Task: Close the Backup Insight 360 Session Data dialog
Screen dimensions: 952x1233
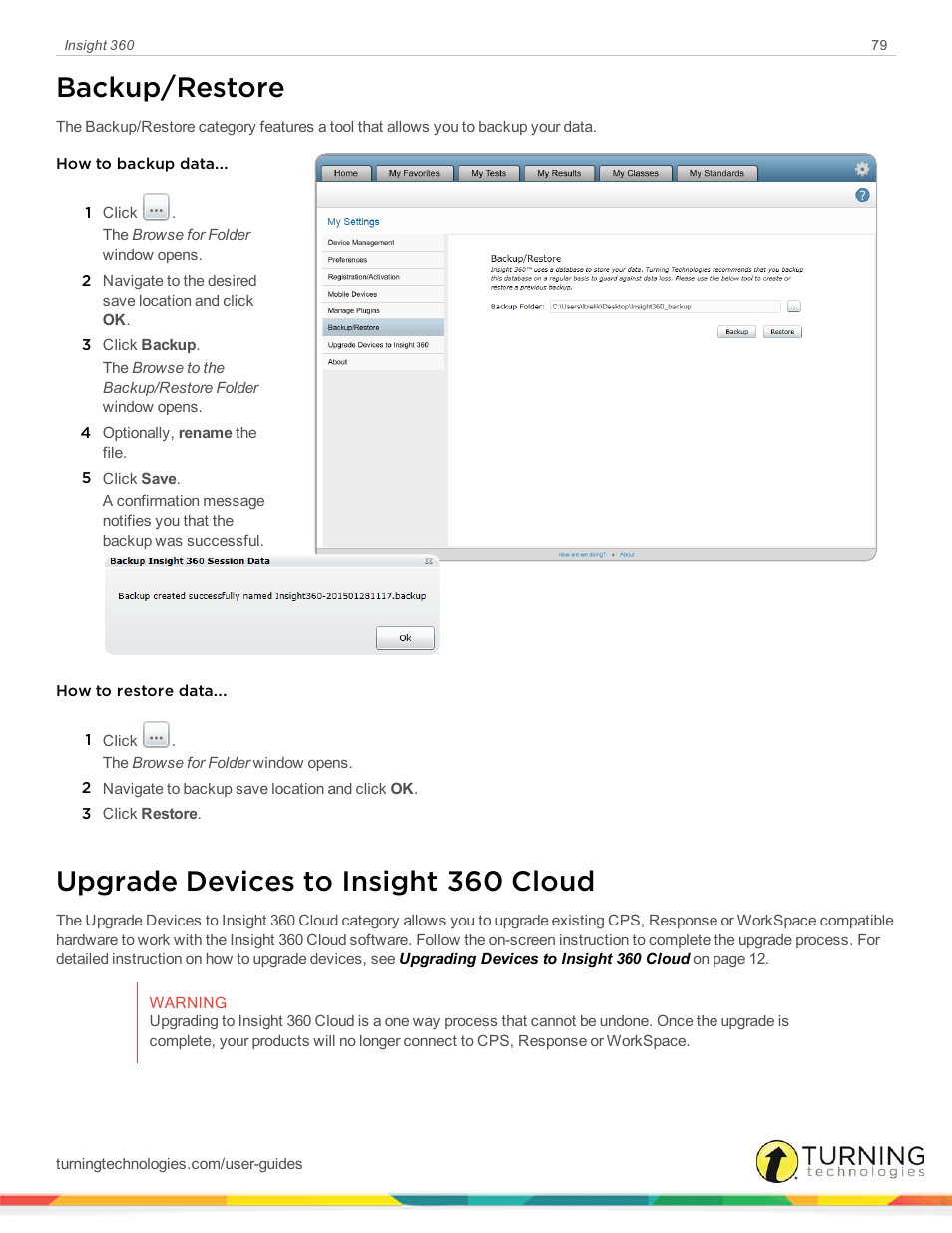Action: click(429, 561)
